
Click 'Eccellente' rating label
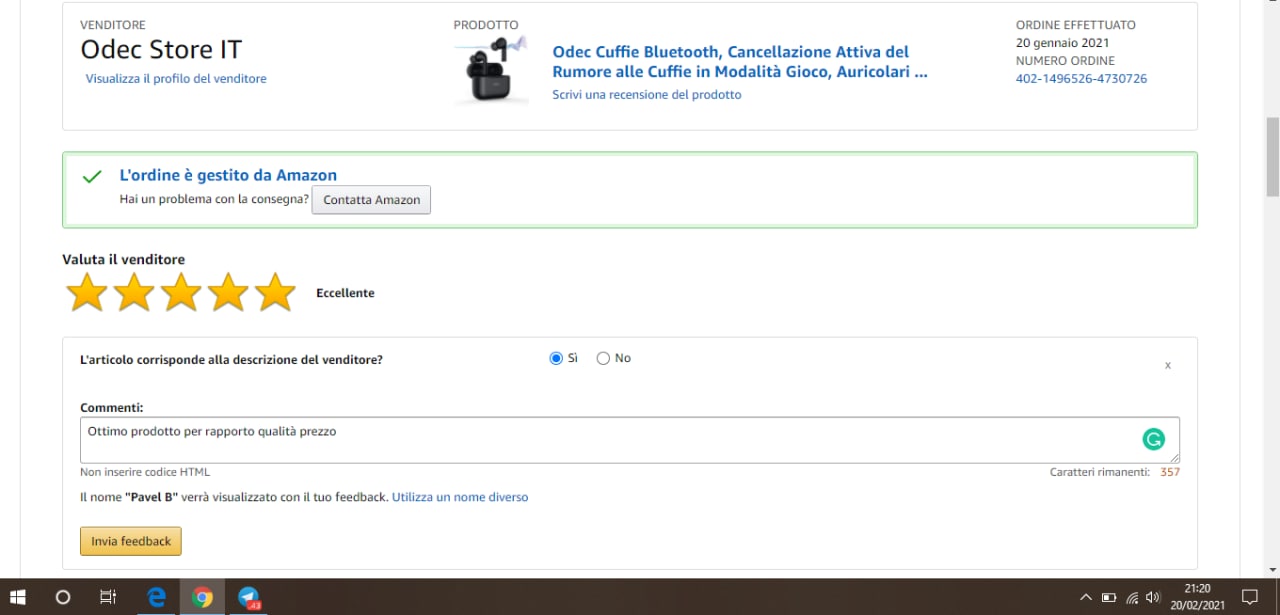click(345, 293)
